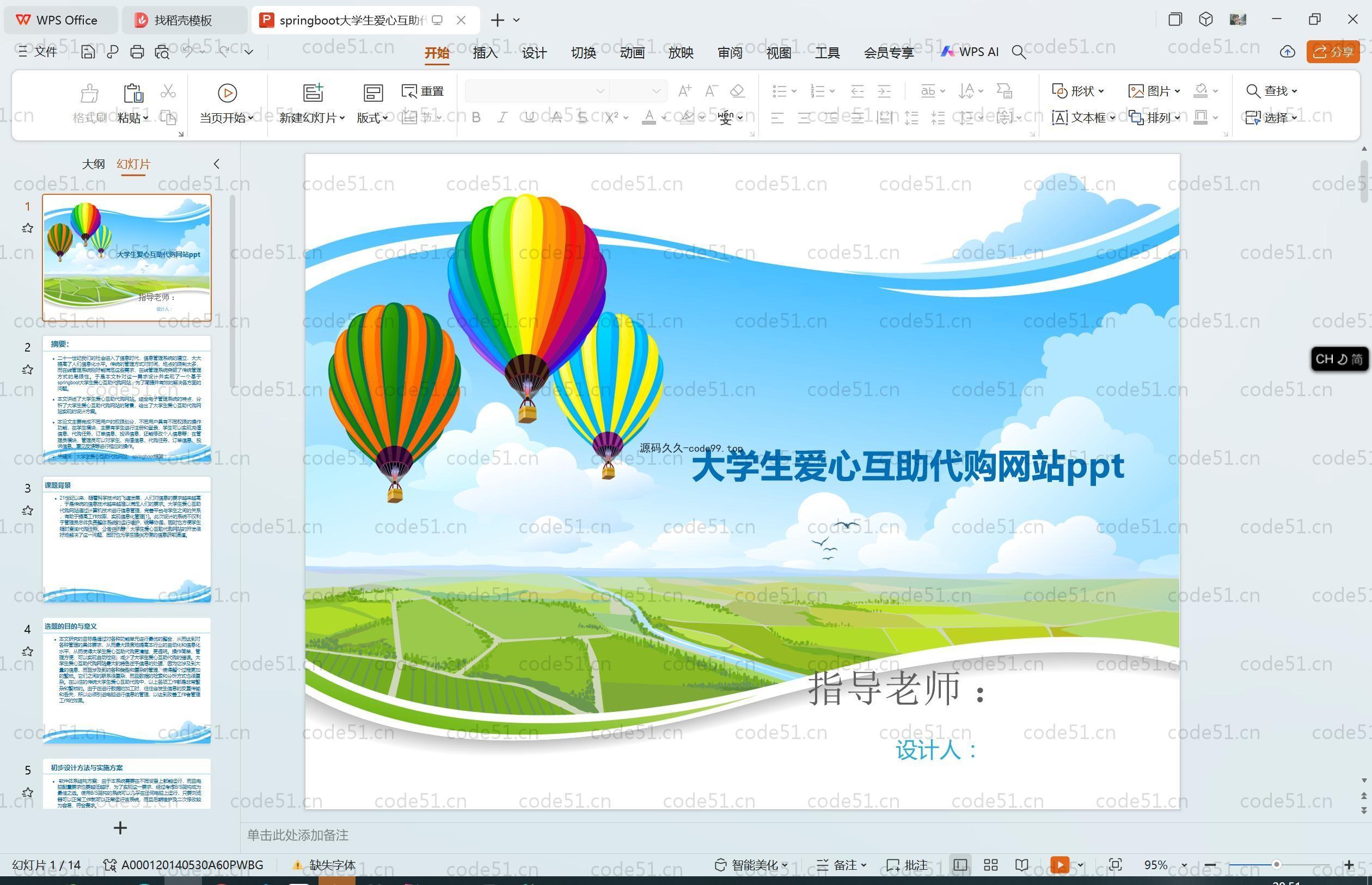Open the Insert (插入) ribbon tab
Image resolution: width=1372 pixels, height=885 pixels.
[x=485, y=53]
